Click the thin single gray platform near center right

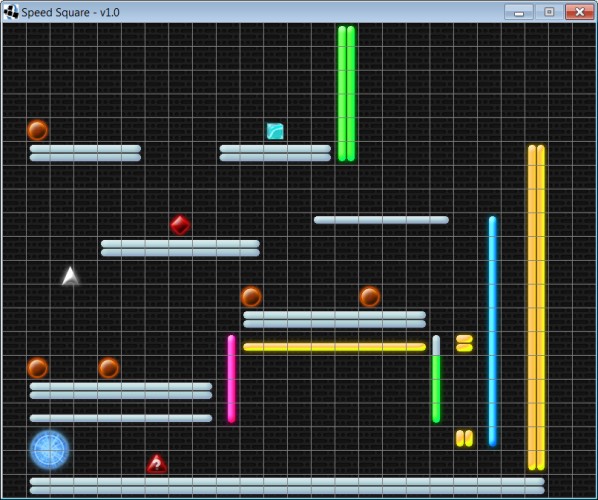(x=381, y=220)
